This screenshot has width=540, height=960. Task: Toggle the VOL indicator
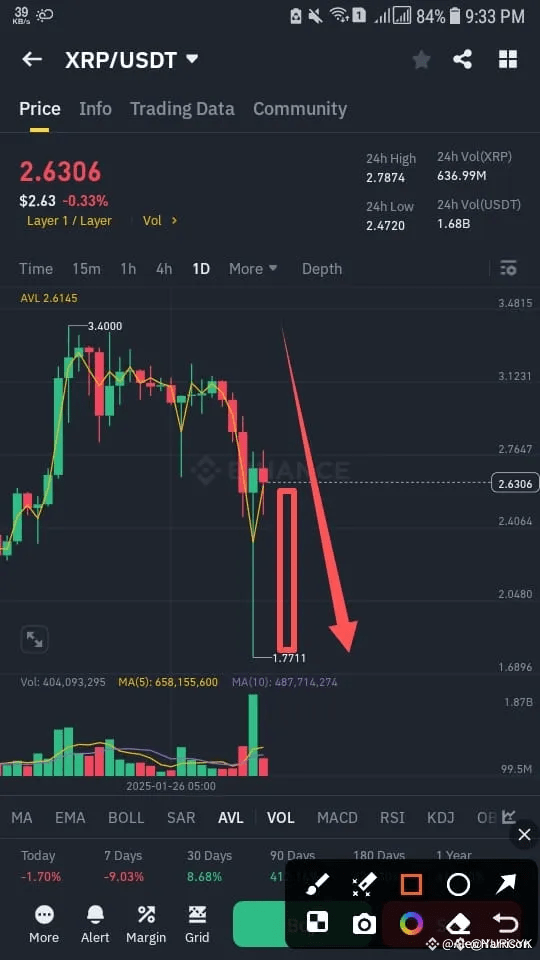point(280,817)
